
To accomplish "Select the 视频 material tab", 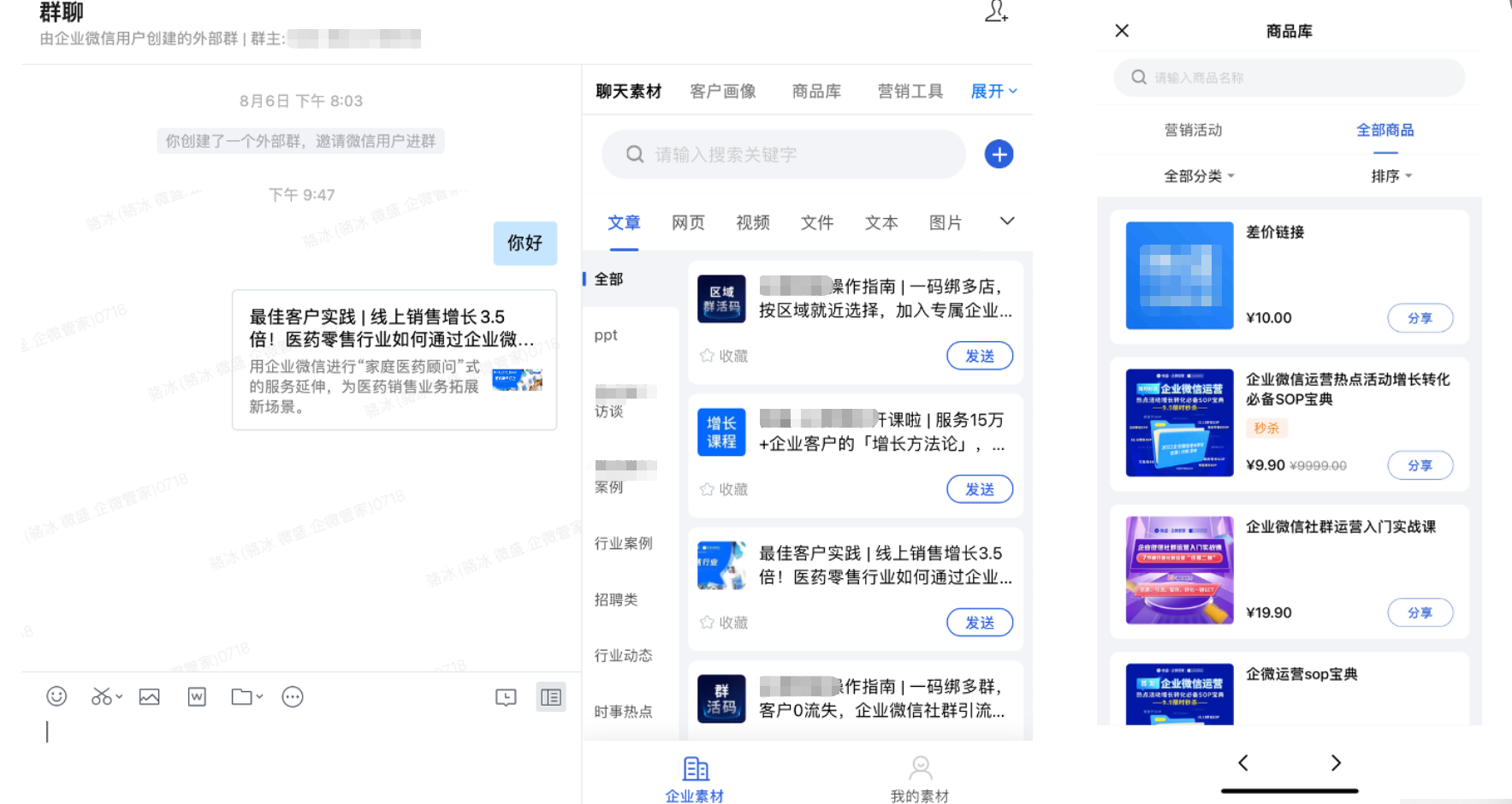I will point(753,222).
